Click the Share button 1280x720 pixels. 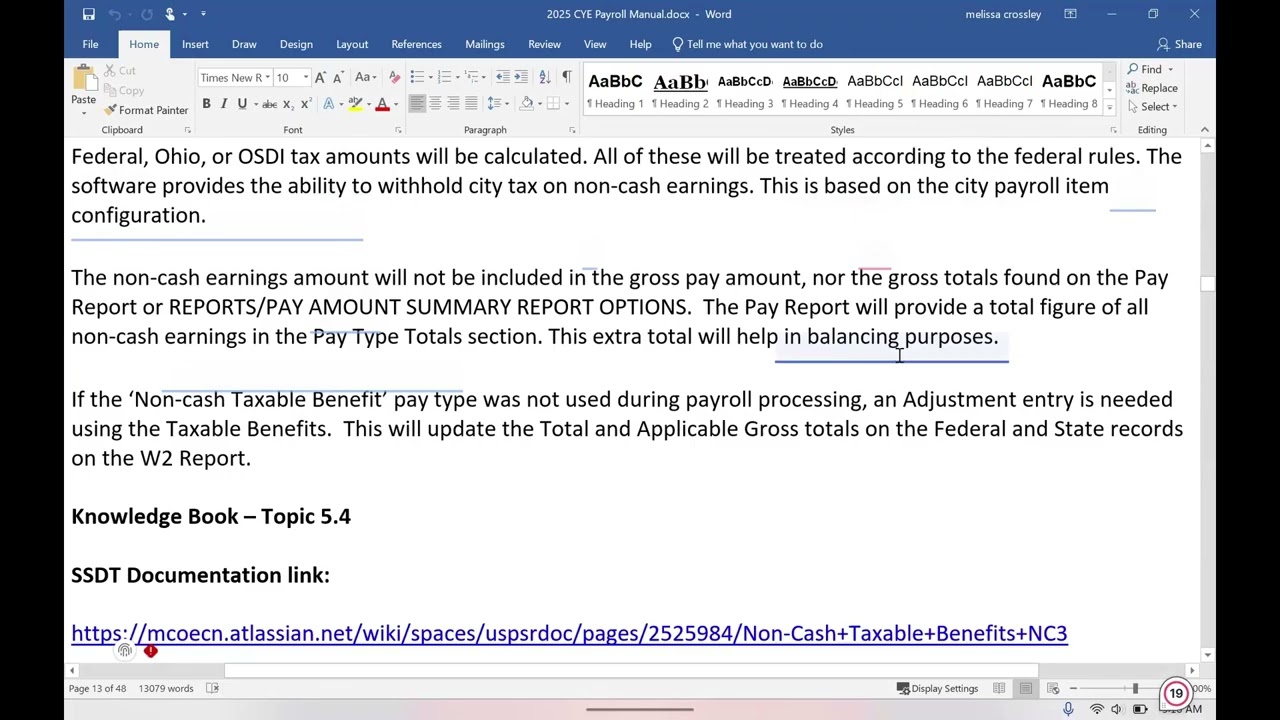point(1180,44)
